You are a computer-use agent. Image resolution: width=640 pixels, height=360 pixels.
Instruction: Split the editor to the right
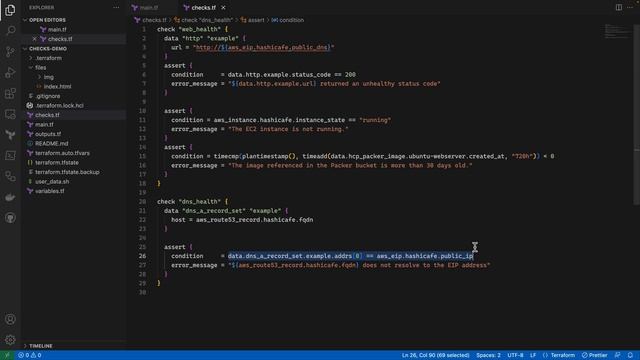point(619,7)
